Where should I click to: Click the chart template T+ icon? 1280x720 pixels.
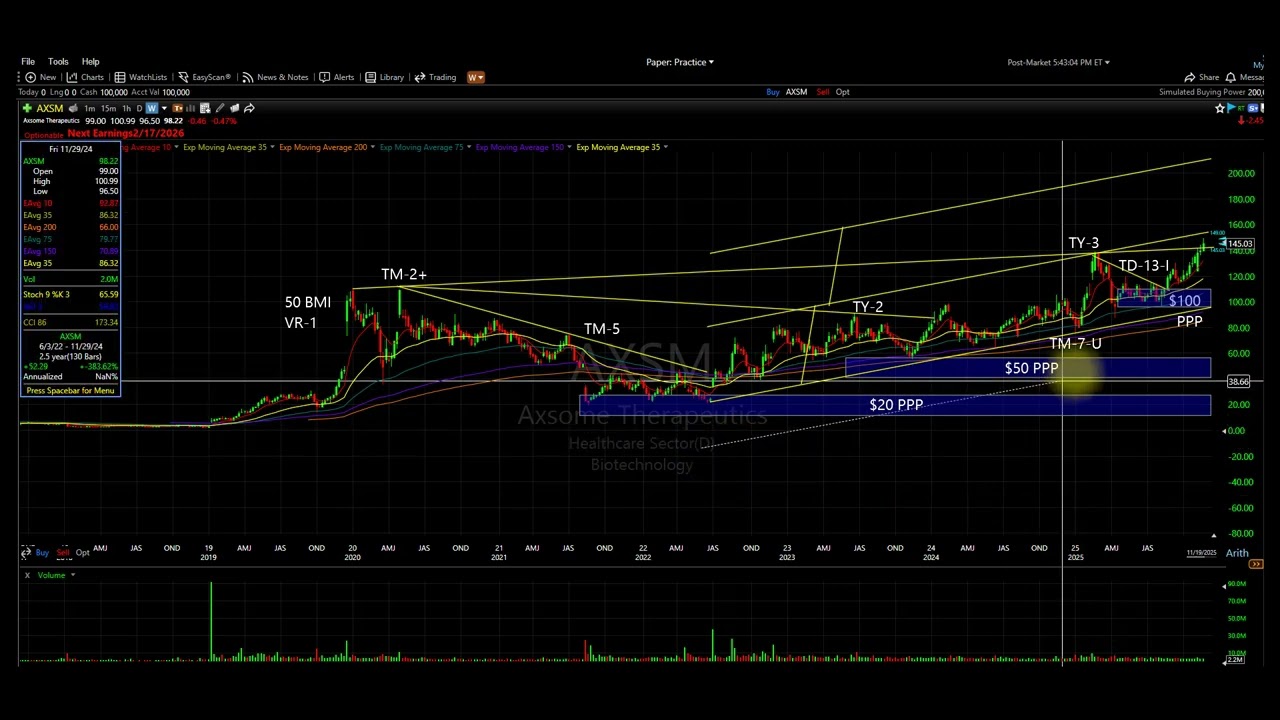pos(177,108)
